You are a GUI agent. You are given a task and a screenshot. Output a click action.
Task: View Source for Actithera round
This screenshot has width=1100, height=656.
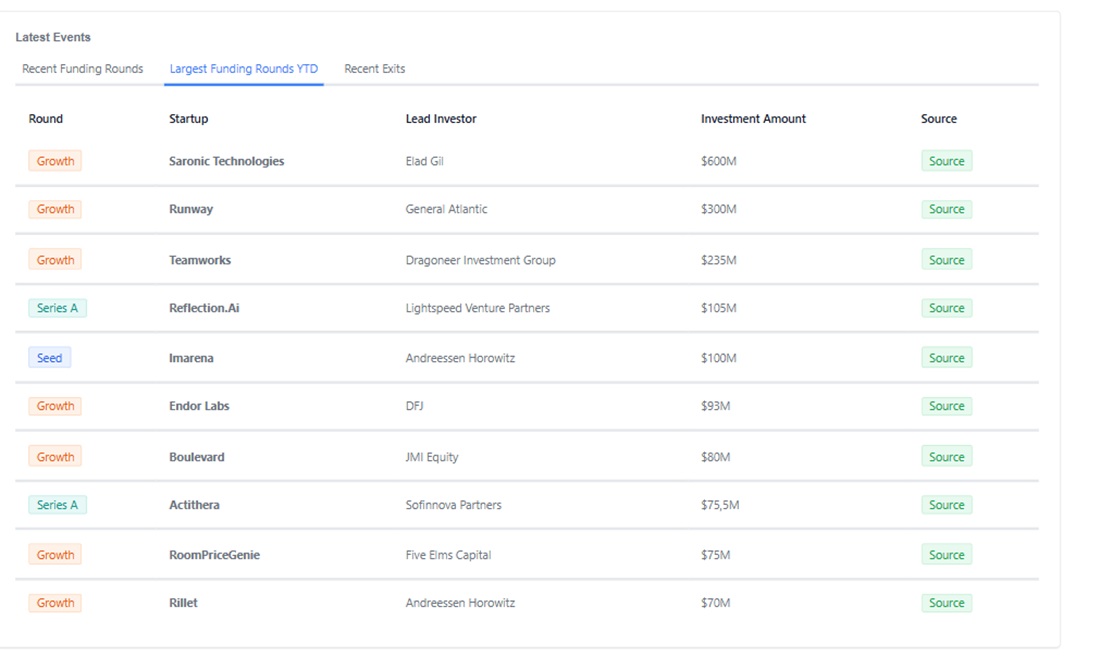pyautogui.click(x=946, y=505)
